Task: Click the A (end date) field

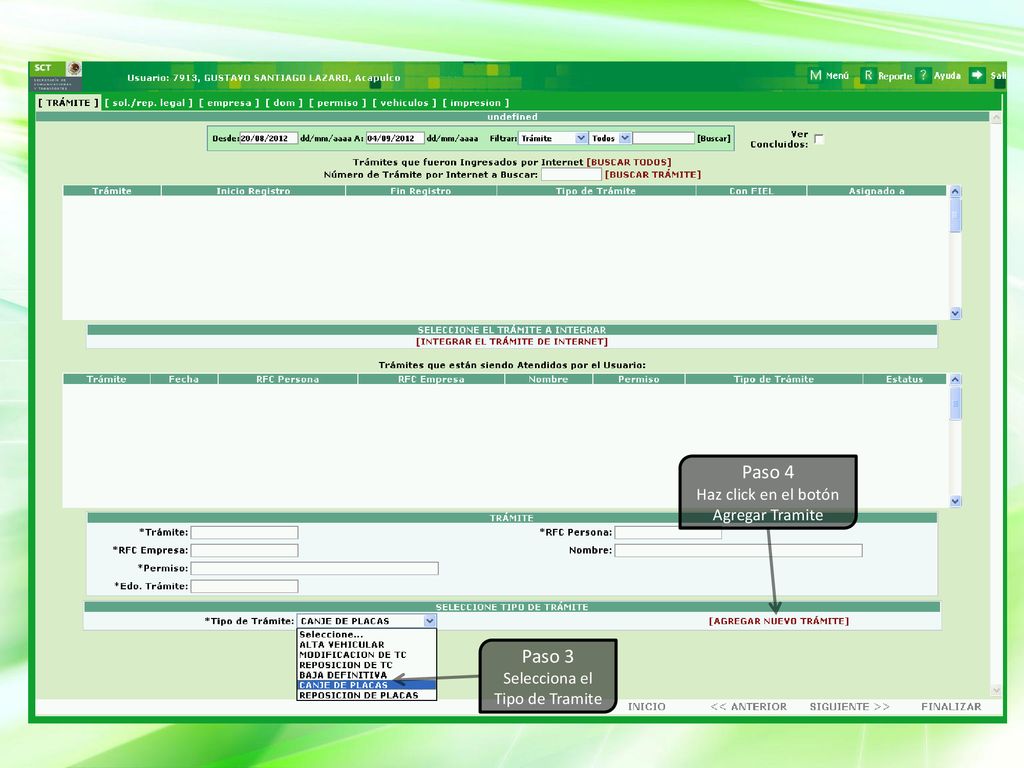Action: [x=395, y=138]
